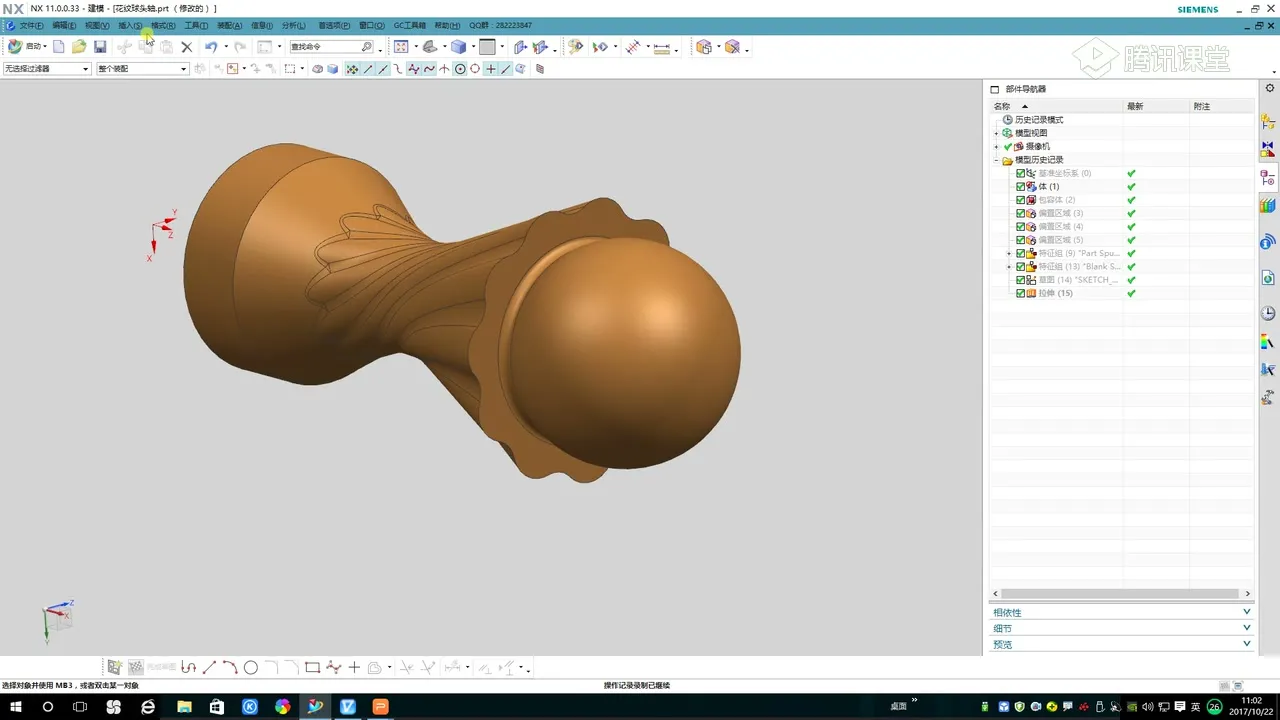Image resolution: width=1280 pixels, height=720 pixels.
Task: Click the Undo arrow icon
Action: (x=210, y=47)
